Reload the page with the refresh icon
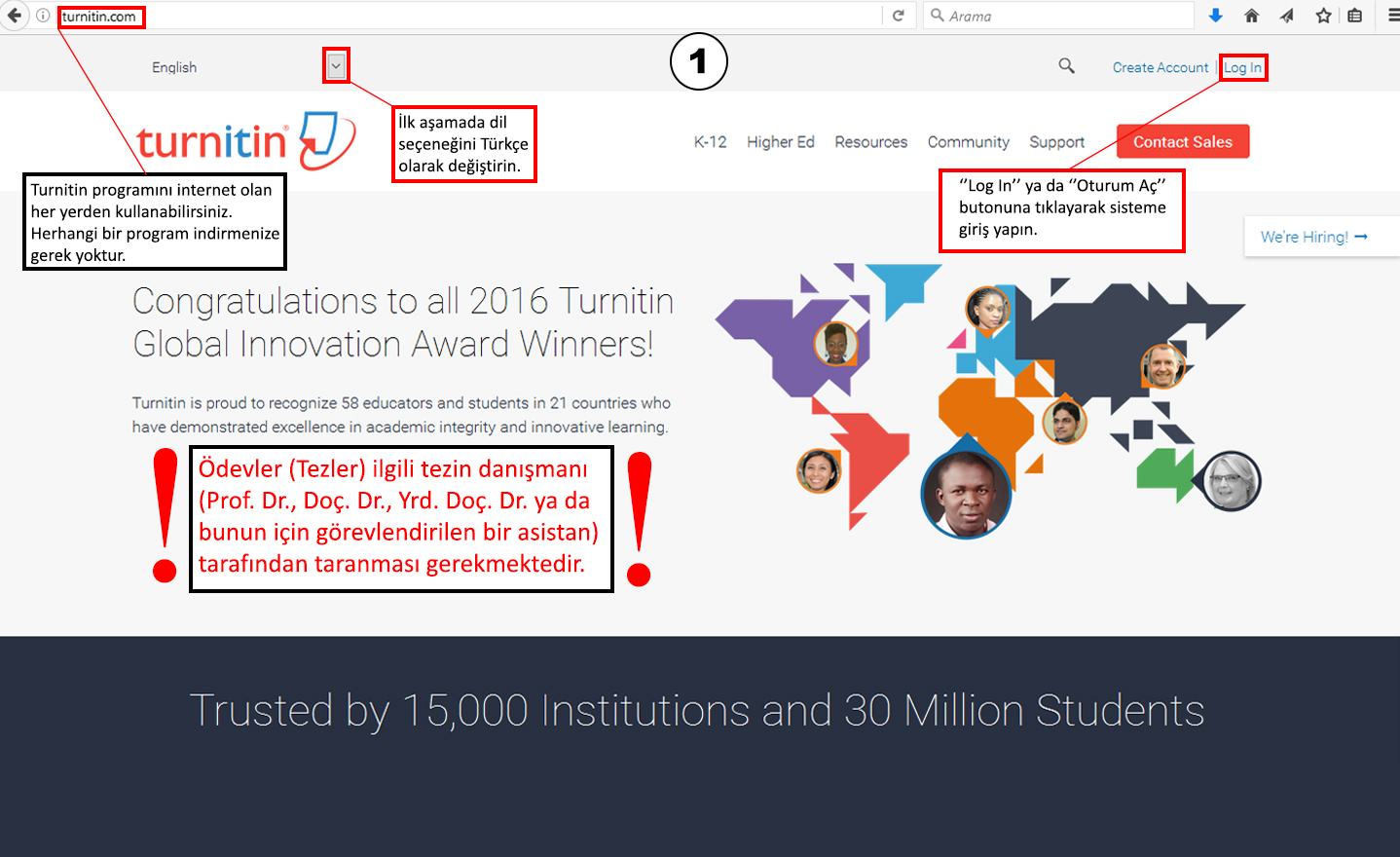 (x=899, y=16)
